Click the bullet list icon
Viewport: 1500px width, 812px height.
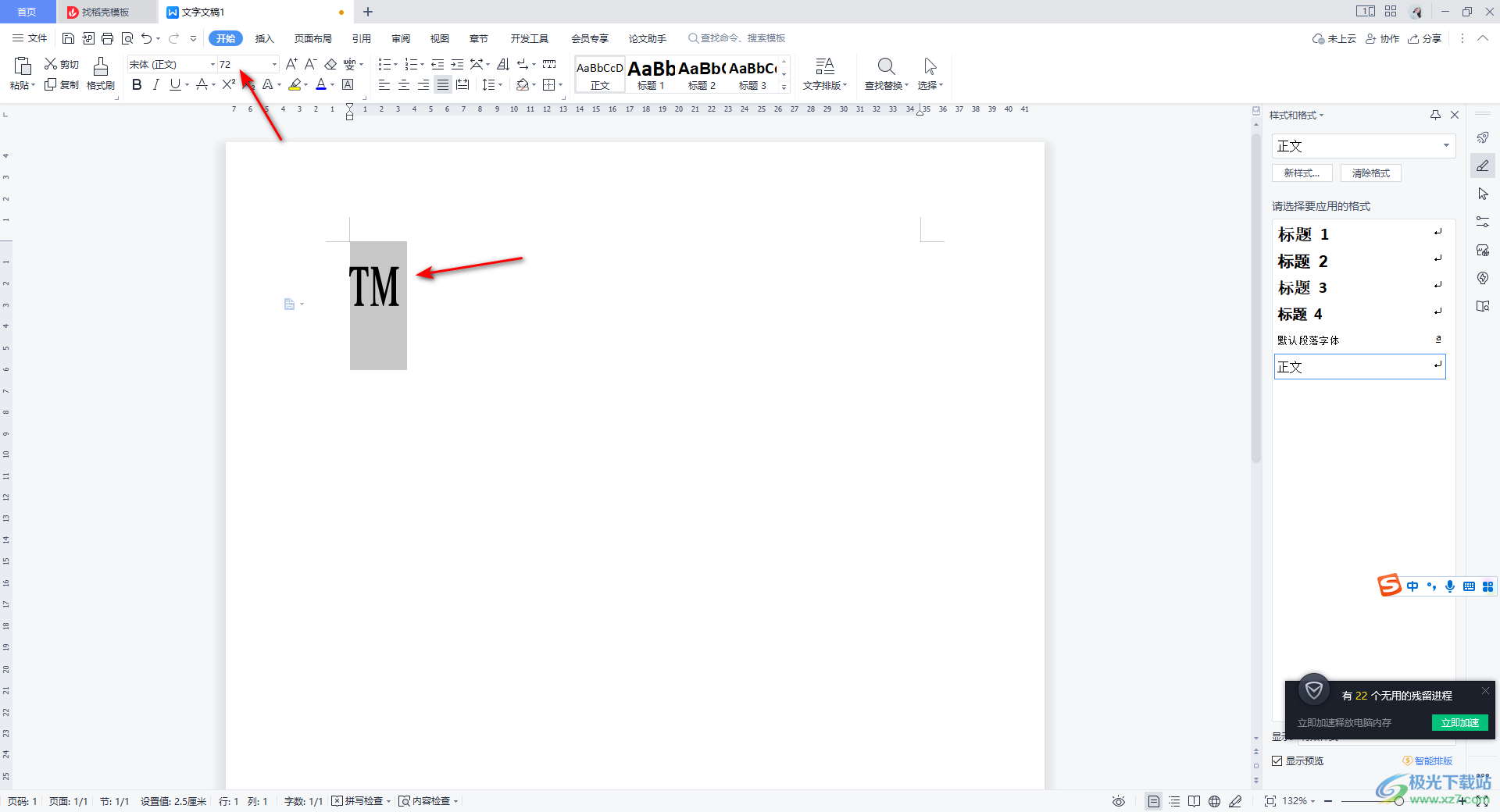(x=384, y=64)
